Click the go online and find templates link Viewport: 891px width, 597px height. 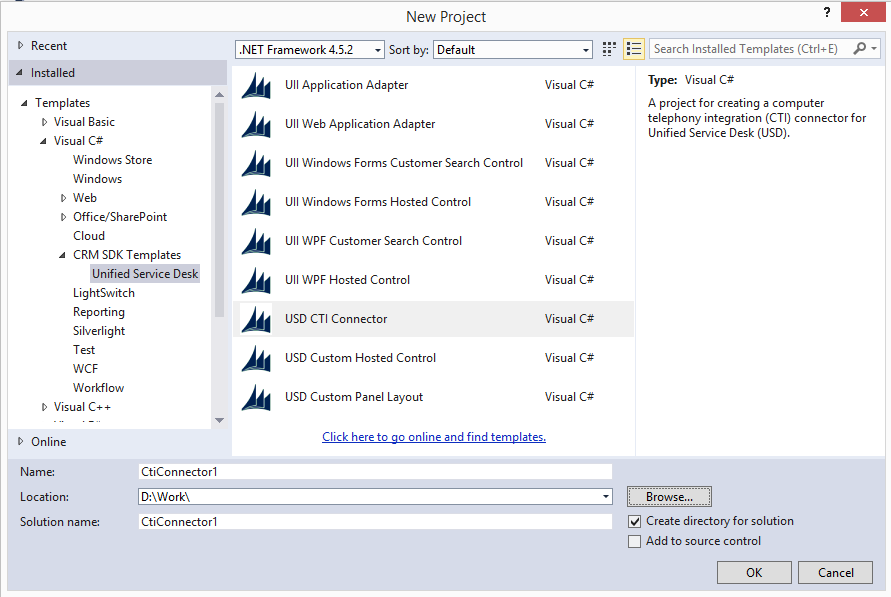tap(433, 437)
